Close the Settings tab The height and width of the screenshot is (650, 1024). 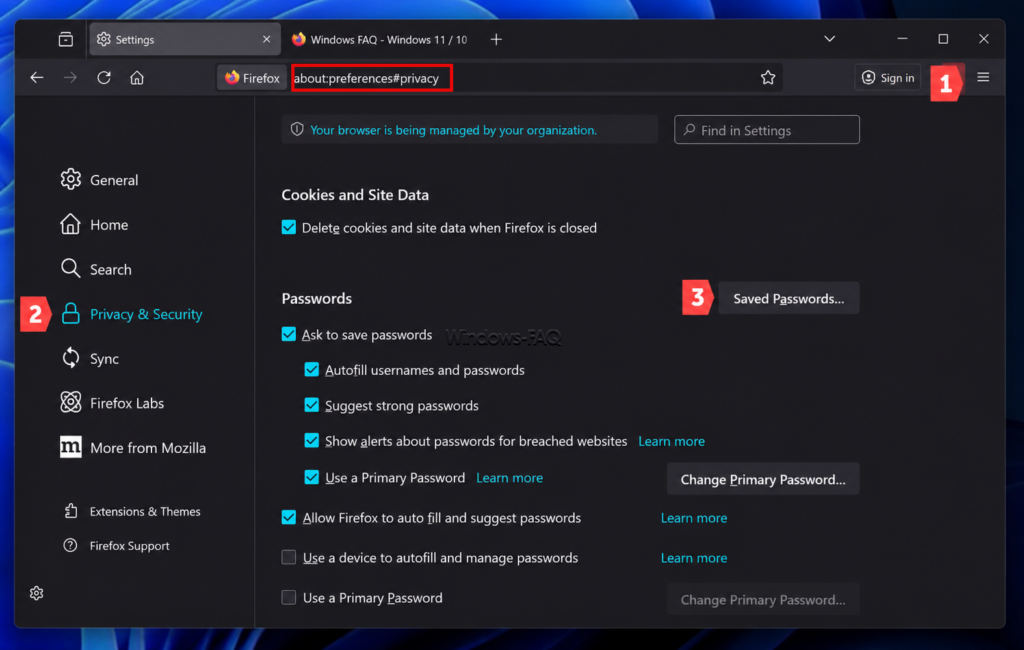(x=266, y=39)
